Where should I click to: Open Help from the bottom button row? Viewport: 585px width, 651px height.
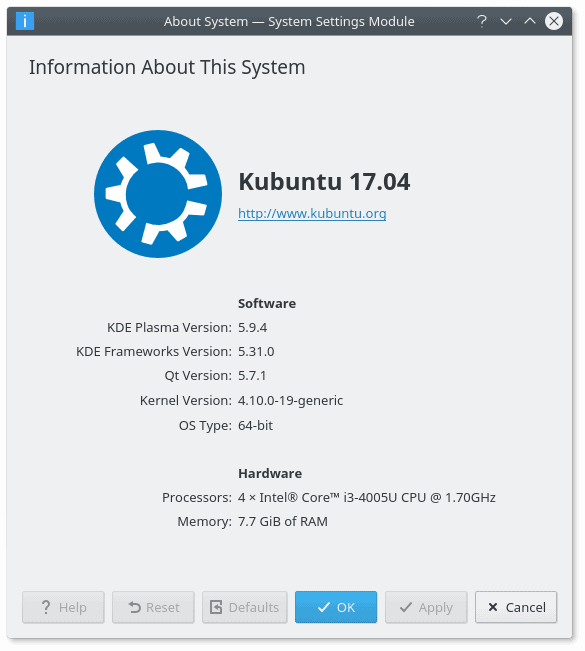tap(63, 607)
